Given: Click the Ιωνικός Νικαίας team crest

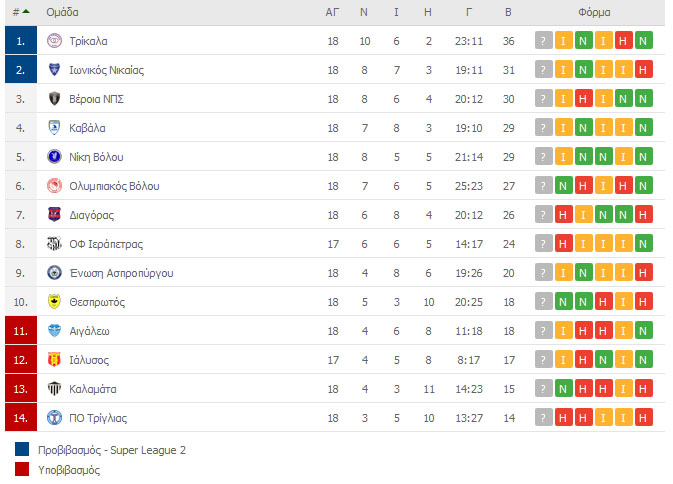Looking at the screenshot, I should (54, 70).
